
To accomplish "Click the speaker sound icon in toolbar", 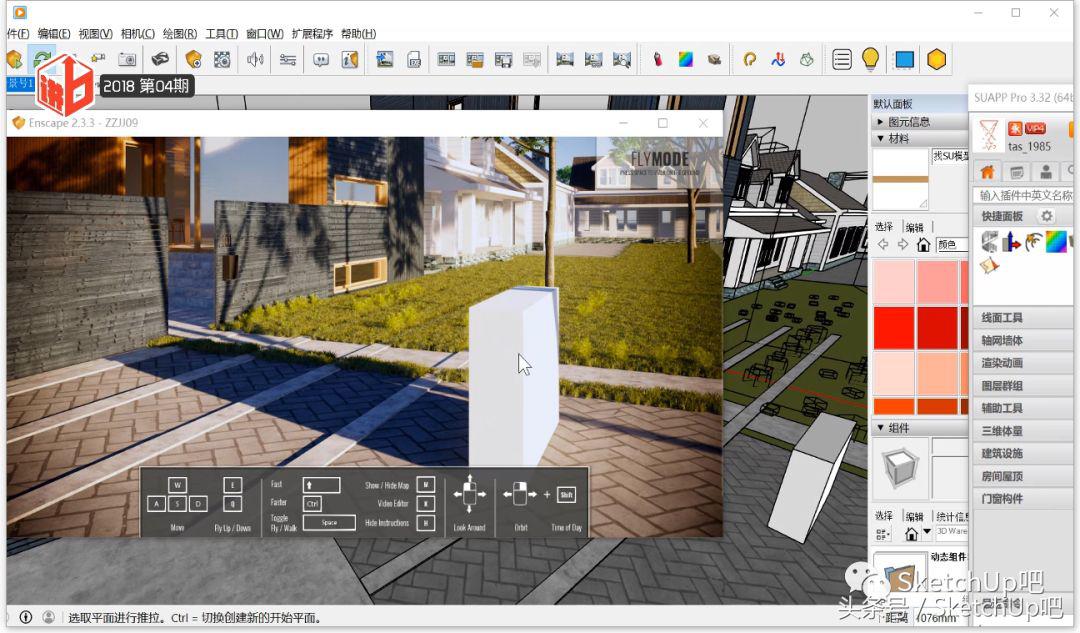I will (255, 59).
